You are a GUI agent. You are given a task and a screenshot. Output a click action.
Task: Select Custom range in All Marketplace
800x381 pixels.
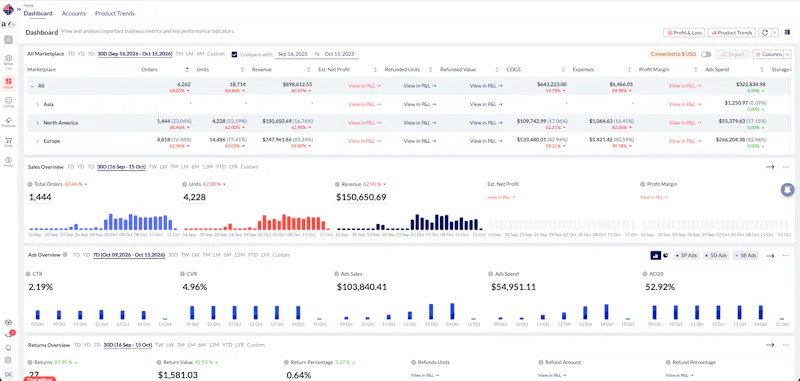[216, 54]
